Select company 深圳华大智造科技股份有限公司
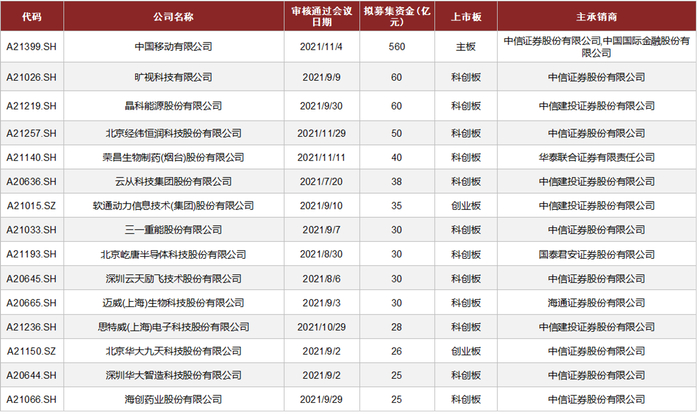This screenshot has width=700, height=414. click(174, 375)
